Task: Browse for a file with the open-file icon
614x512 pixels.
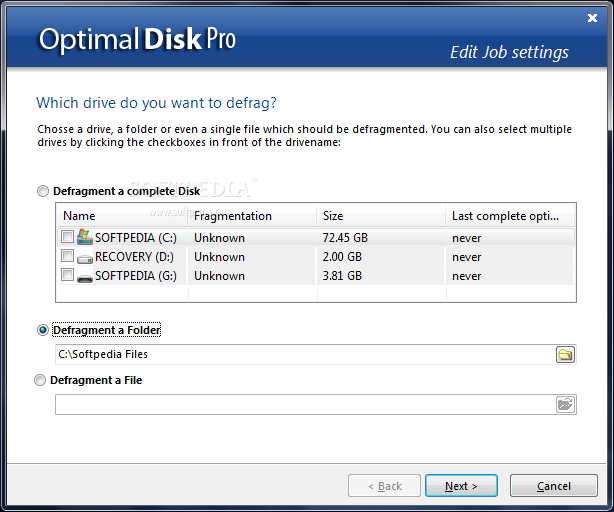Action: point(565,404)
